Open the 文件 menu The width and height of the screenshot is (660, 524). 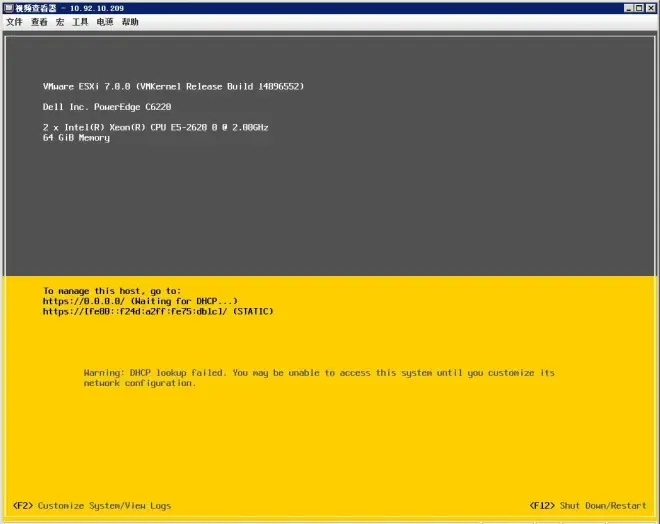[14, 22]
